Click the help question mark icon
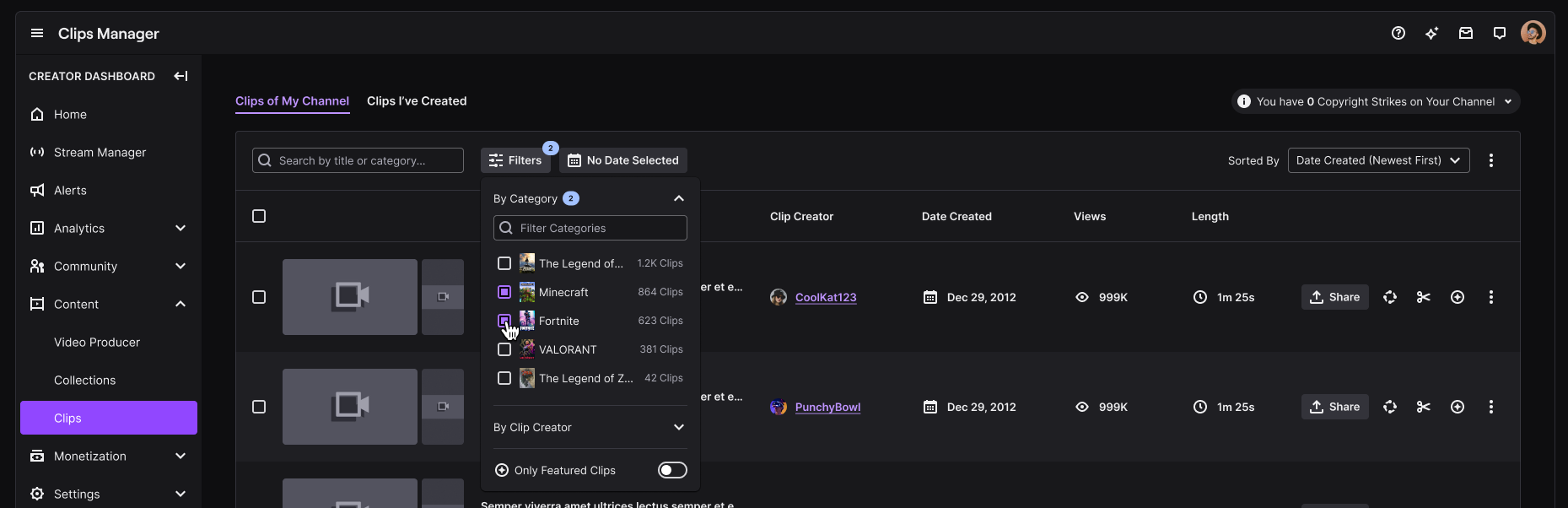The width and height of the screenshot is (1568, 508). tap(1398, 34)
